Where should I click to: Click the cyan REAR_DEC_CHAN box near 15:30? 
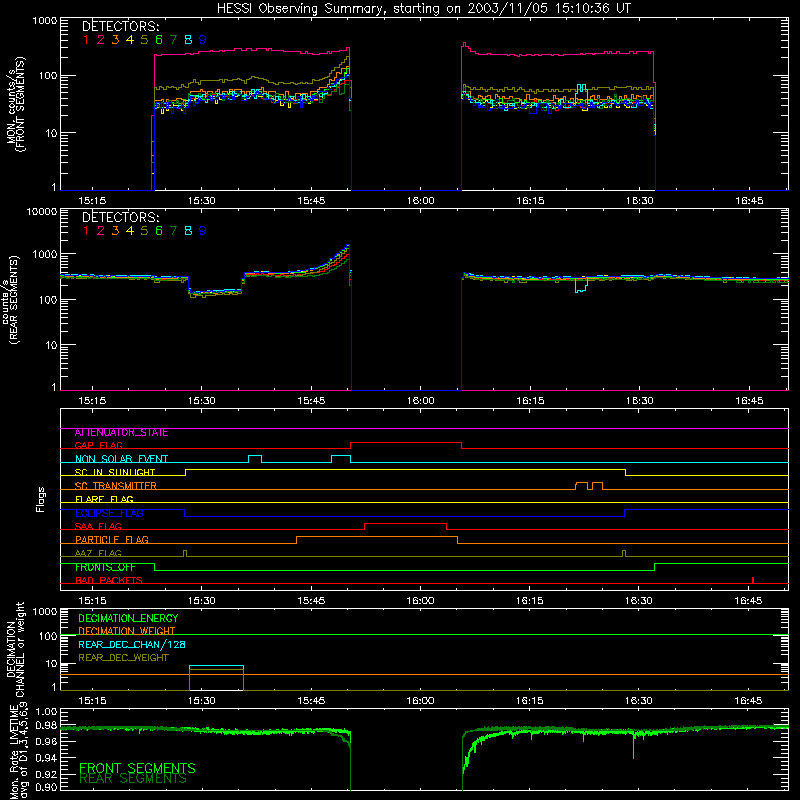click(216, 666)
